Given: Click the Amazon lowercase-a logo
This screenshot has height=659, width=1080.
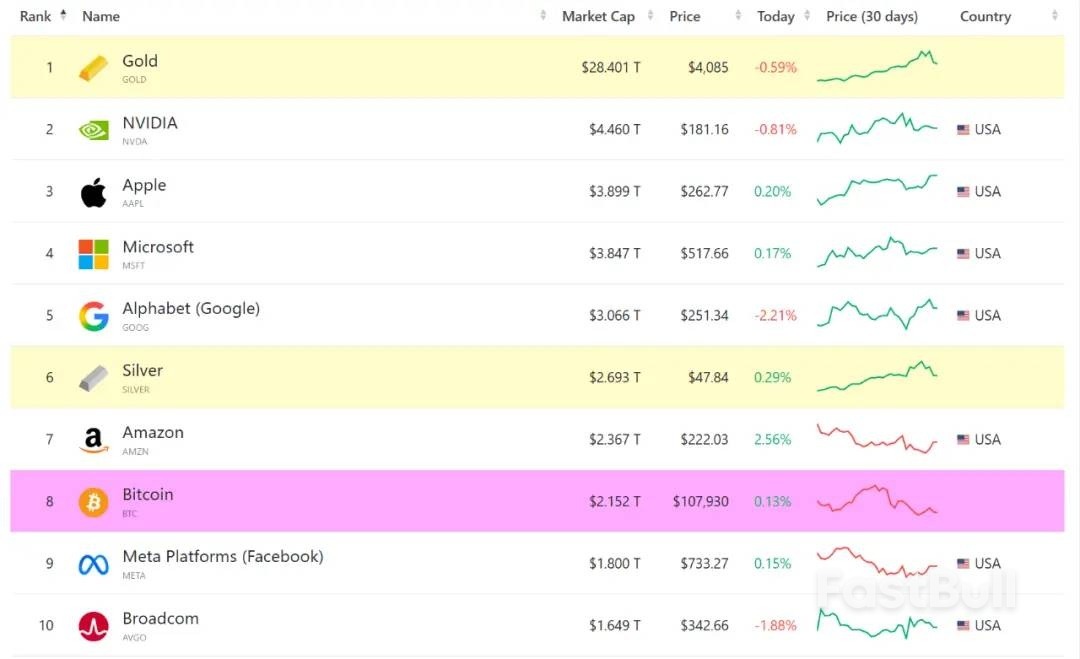Looking at the screenshot, I should click(92, 439).
